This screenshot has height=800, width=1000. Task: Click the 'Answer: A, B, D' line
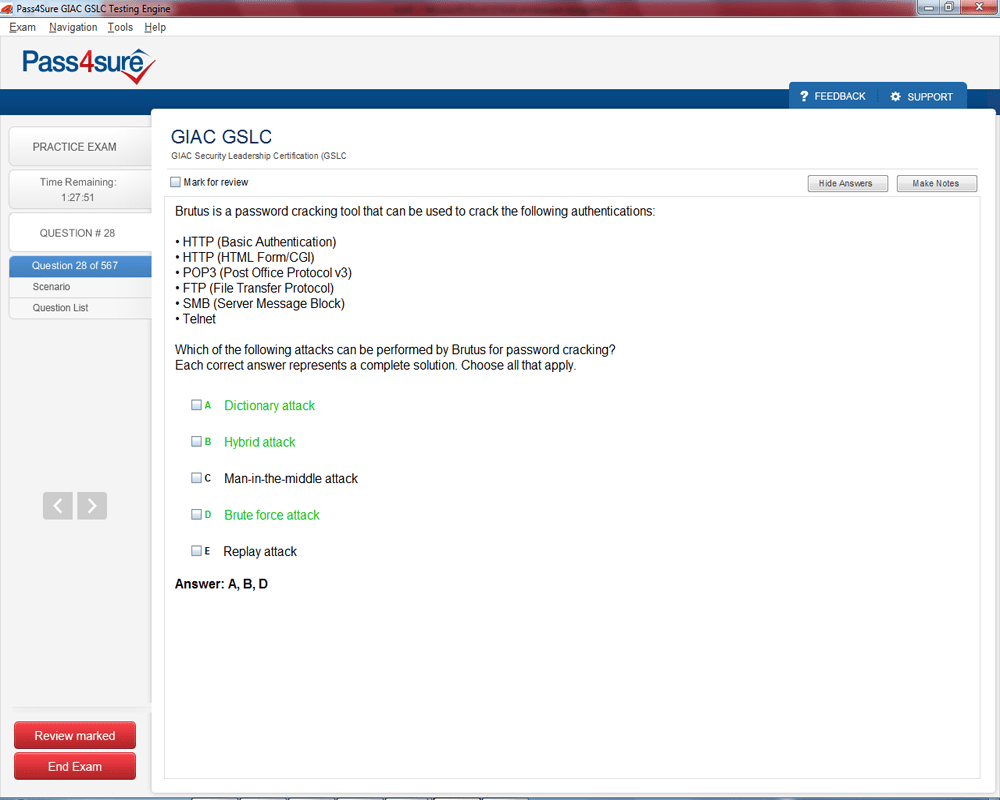point(221,584)
